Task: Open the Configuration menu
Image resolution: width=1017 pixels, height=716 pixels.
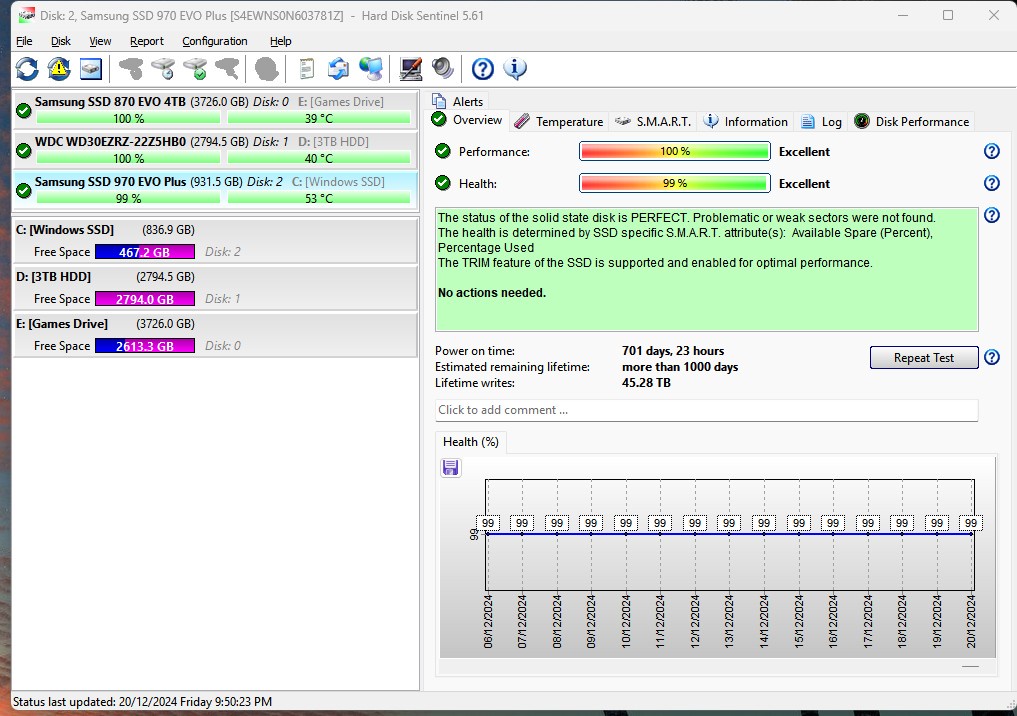Action: (x=215, y=41)
